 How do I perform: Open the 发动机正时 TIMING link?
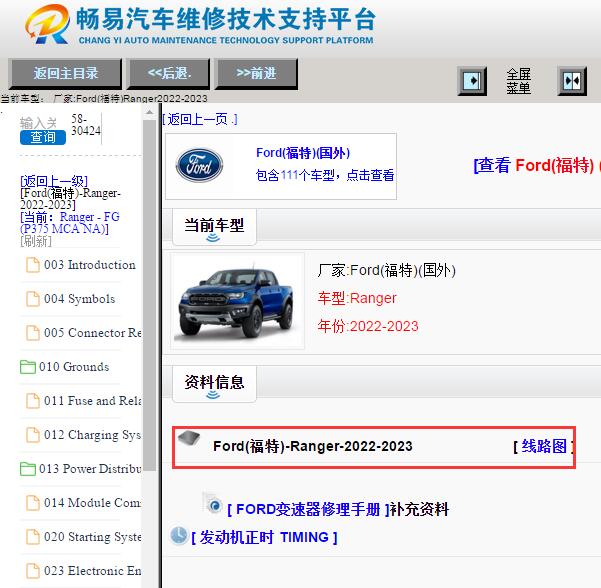tap(264, 537)
